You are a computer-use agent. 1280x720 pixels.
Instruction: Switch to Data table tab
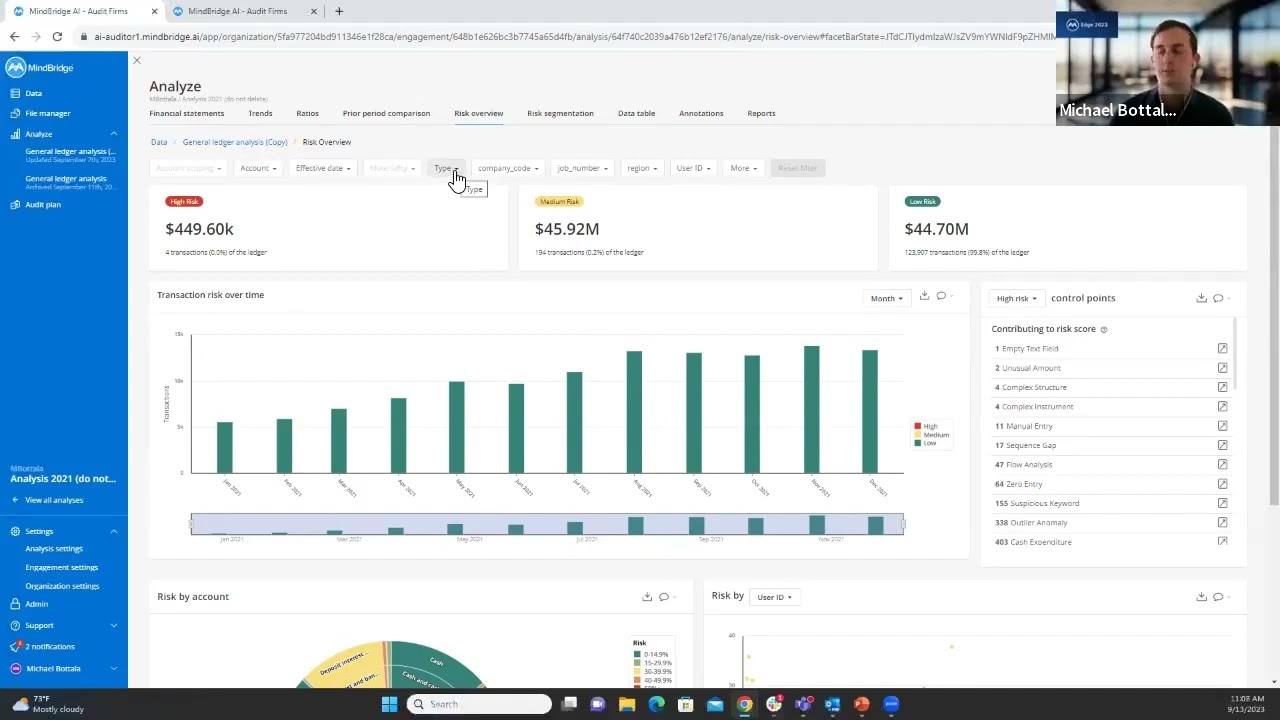click(x=636, y=113)
